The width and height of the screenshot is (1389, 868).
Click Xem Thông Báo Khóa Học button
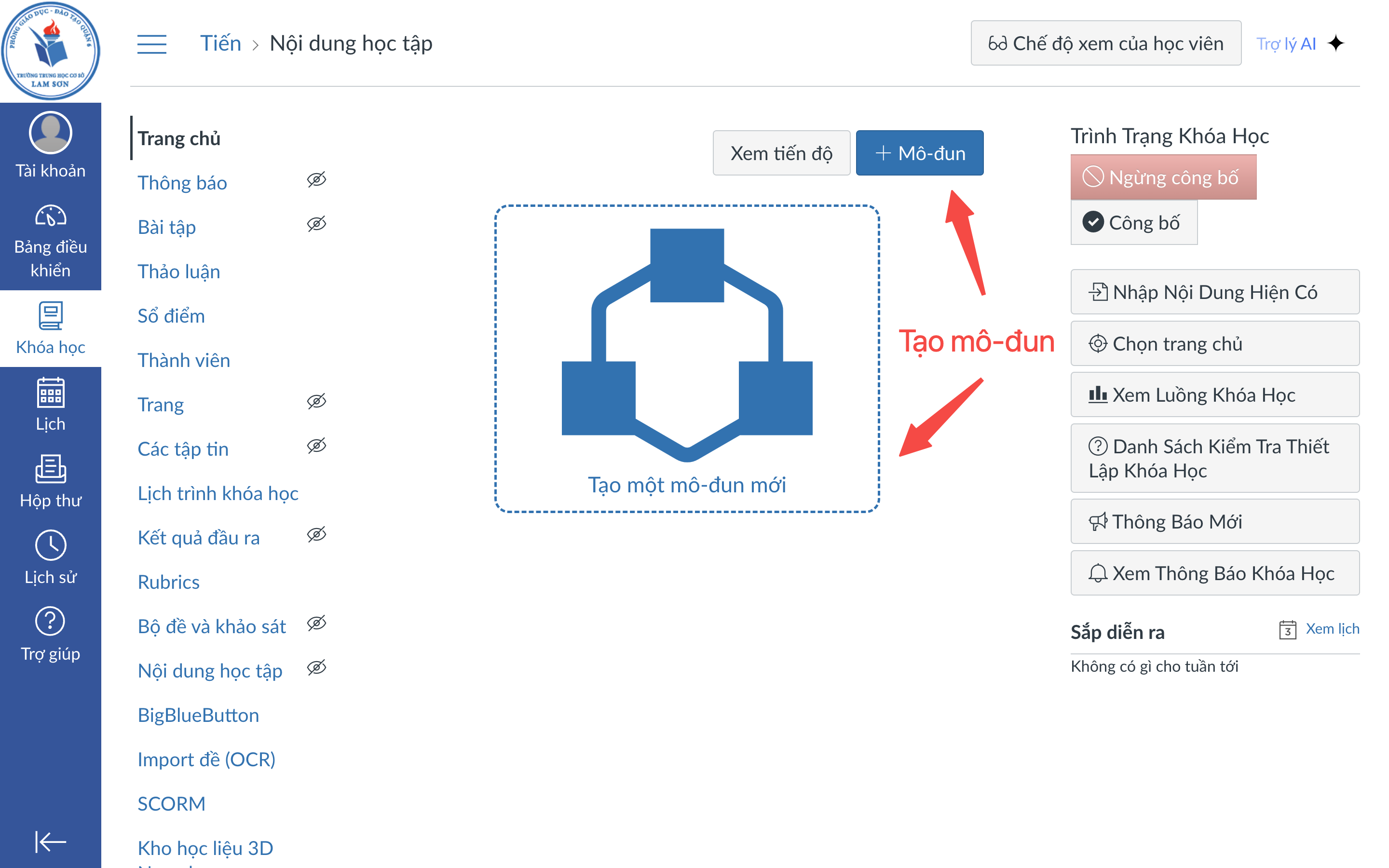point(1215,573)
